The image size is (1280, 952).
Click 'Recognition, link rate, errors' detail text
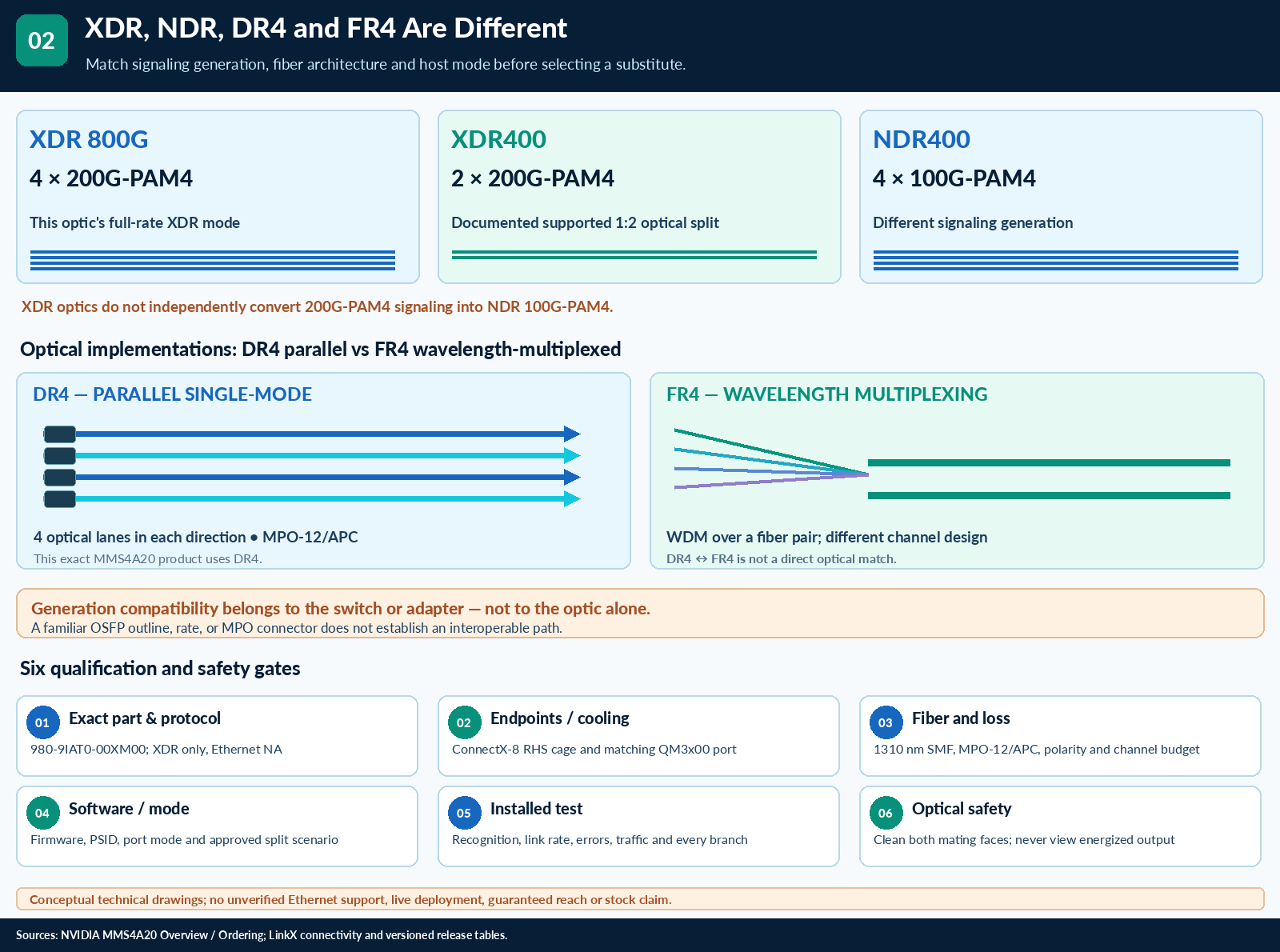pos(600,840)
